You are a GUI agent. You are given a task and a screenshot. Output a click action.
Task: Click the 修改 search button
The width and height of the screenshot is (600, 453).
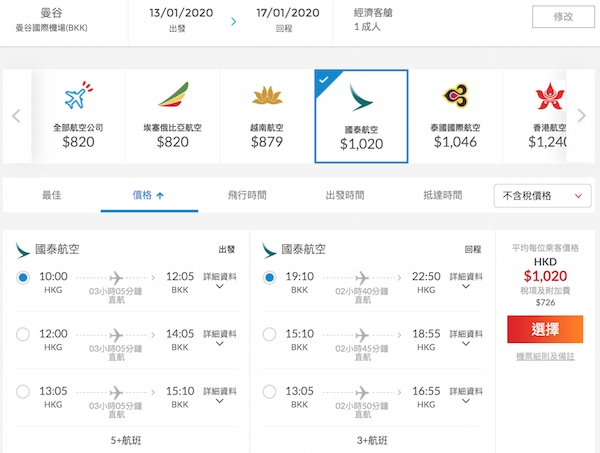(x=556, y=16)
